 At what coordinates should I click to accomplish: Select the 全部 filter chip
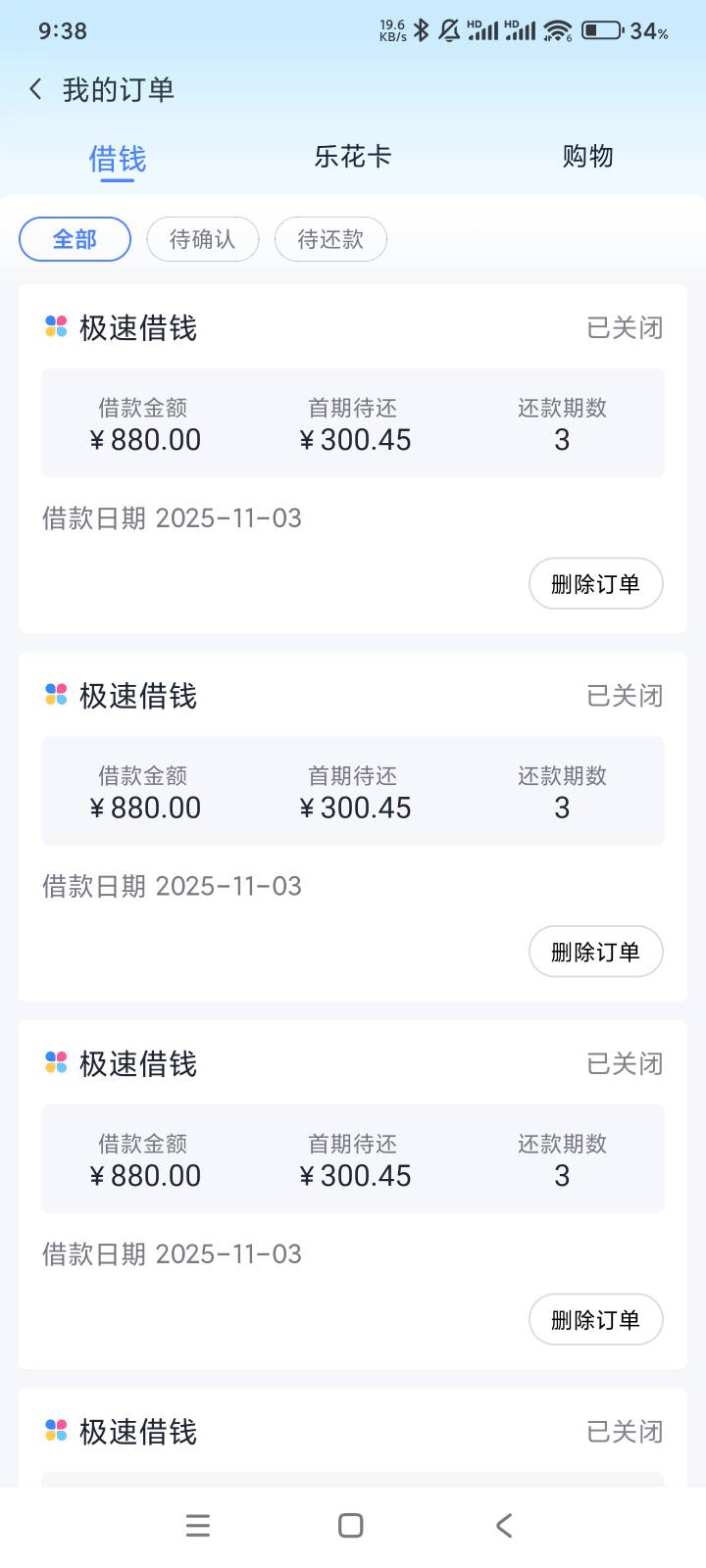coord(76,239)
